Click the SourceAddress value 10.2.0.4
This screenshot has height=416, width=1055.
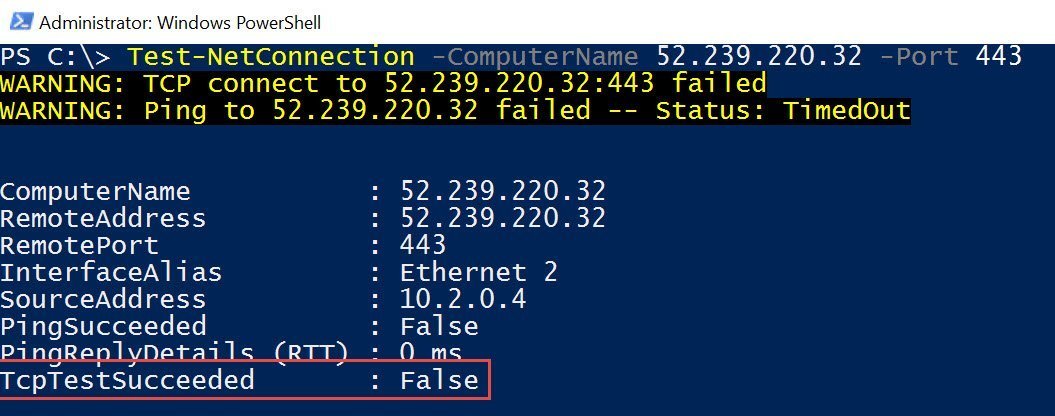click(464, 299)
